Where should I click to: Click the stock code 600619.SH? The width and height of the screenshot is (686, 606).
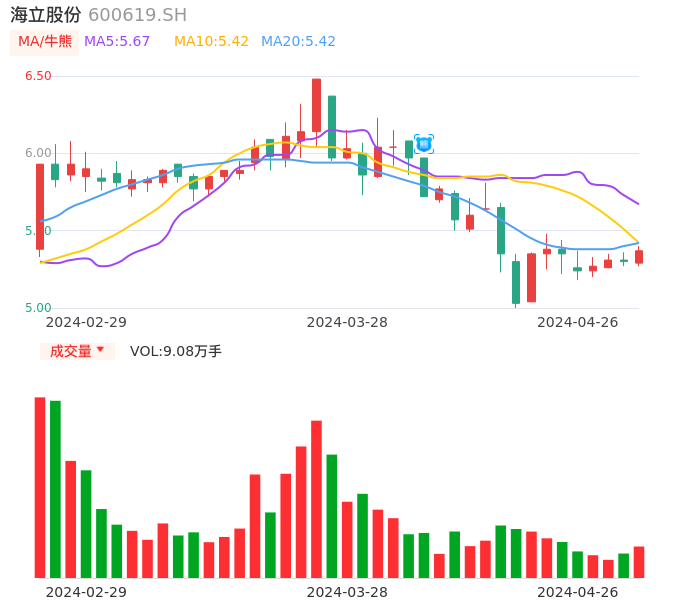[x=137, y=15]
